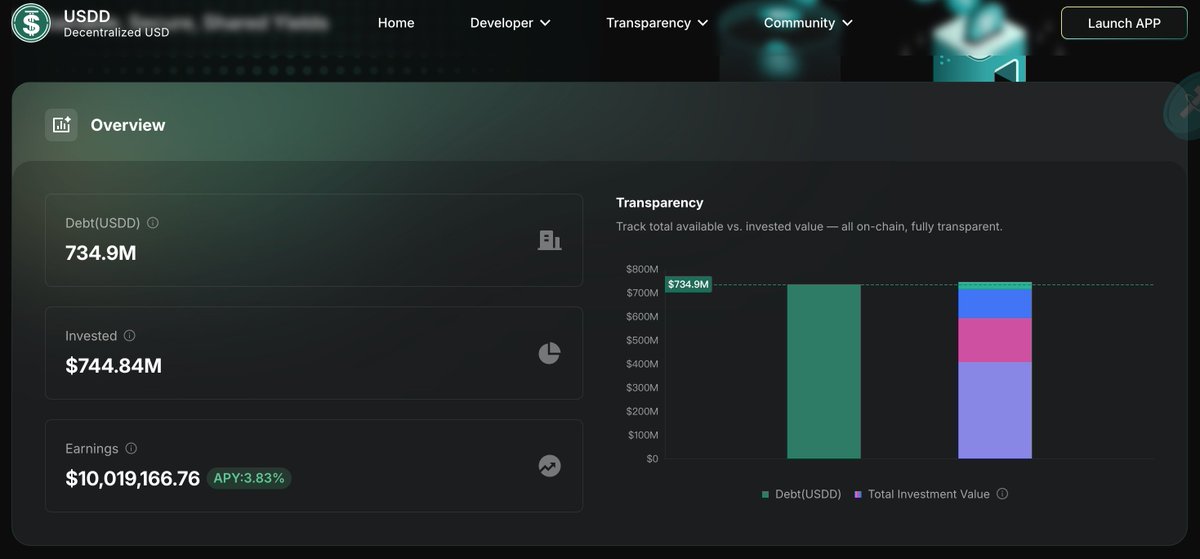
Task: Click the 734.9M debt value
Action: click(101, 253)
